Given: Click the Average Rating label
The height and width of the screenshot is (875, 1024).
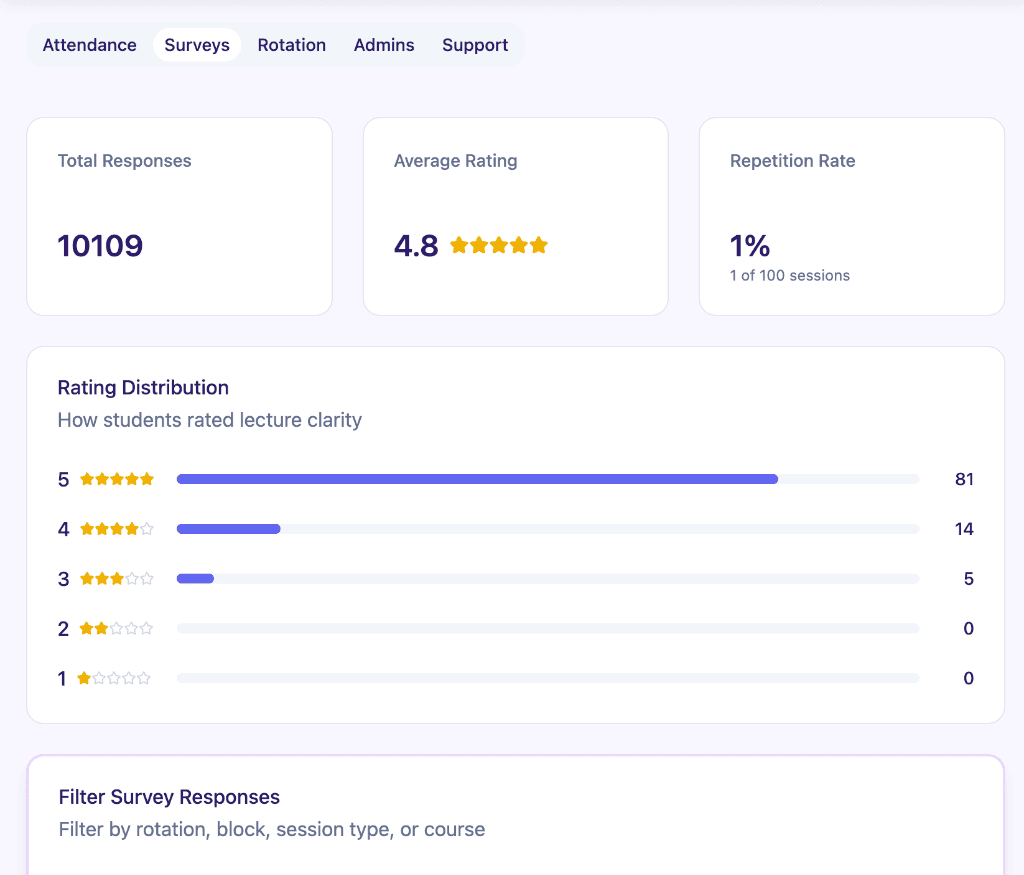Looking at the screenshot, I should pyautogui.click(x=455, y=161).
